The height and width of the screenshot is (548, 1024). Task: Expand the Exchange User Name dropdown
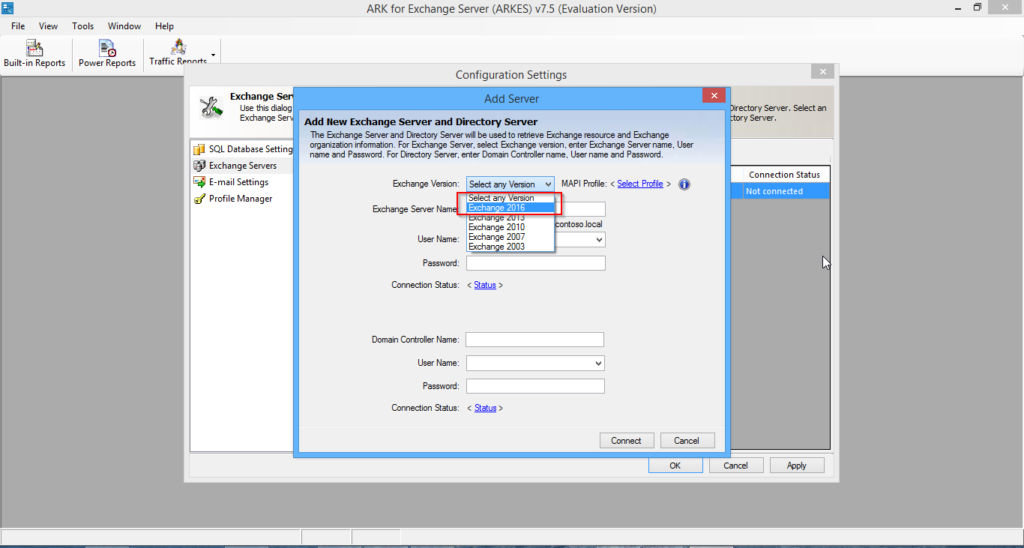pos(598,240)
